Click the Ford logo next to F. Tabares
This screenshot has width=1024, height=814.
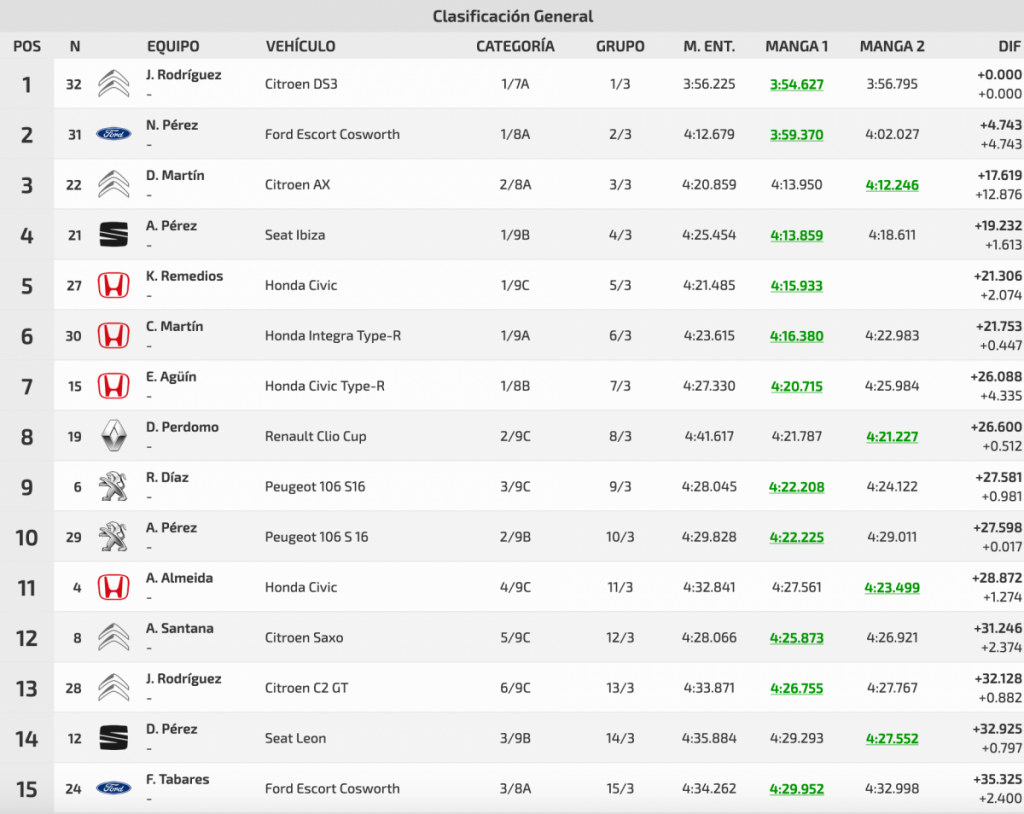(x=113, y=788)
